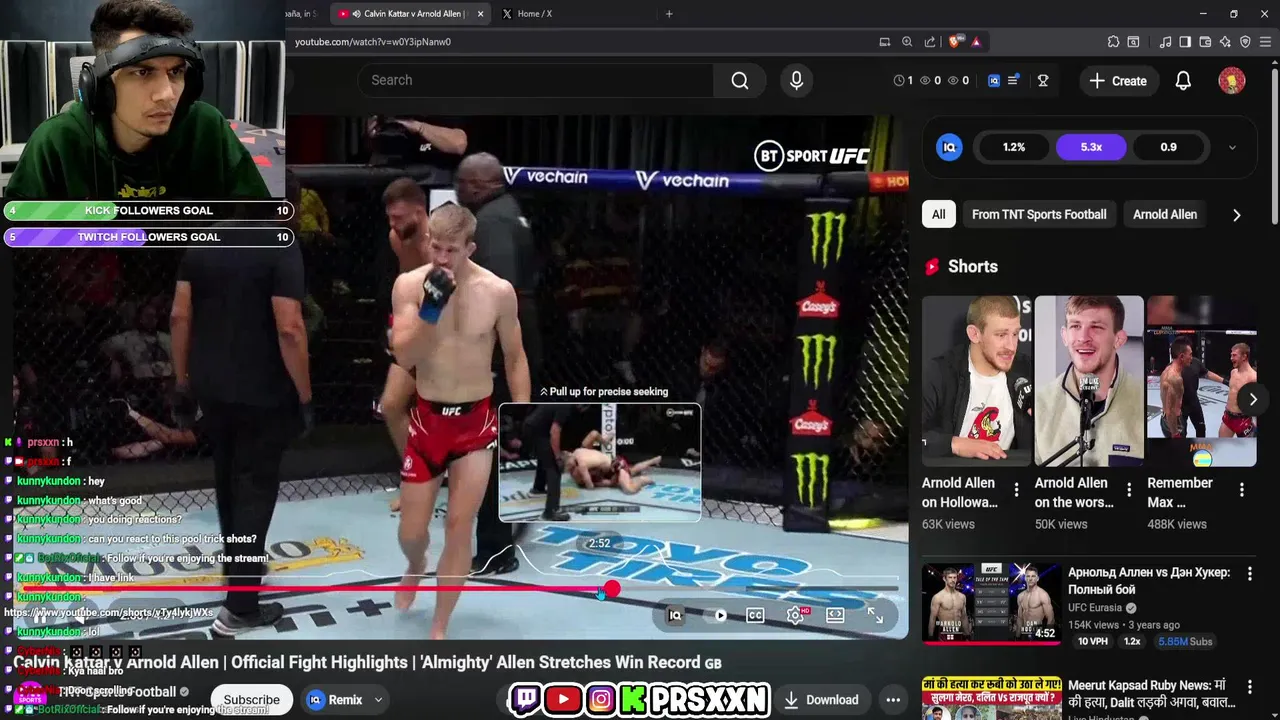This screenshot has height=720, width=1280.
Task: Click the Create button
Action: pyautogui.click(x=1118, y=81)
